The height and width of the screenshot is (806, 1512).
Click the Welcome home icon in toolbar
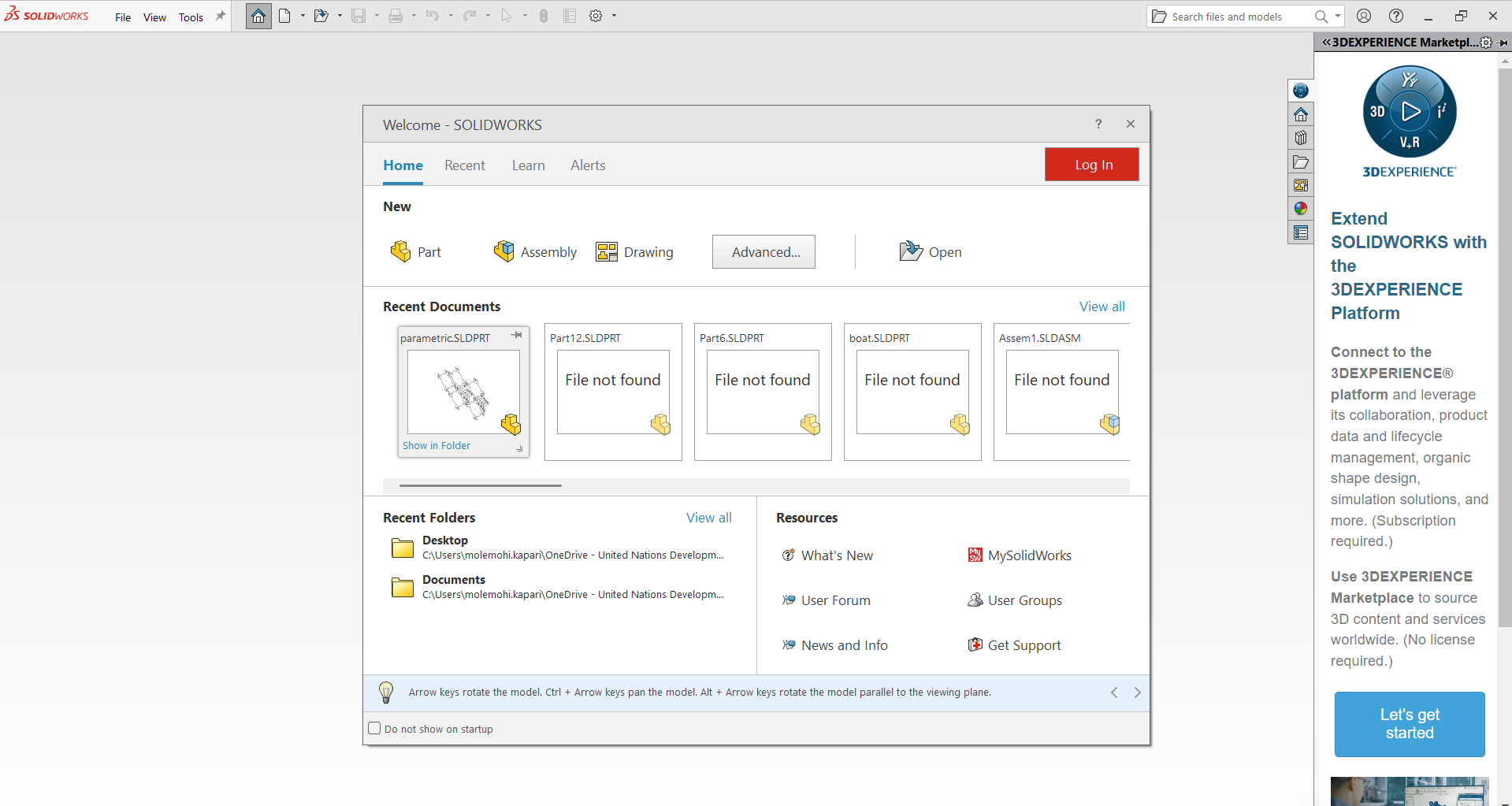(x=258, y=16)
